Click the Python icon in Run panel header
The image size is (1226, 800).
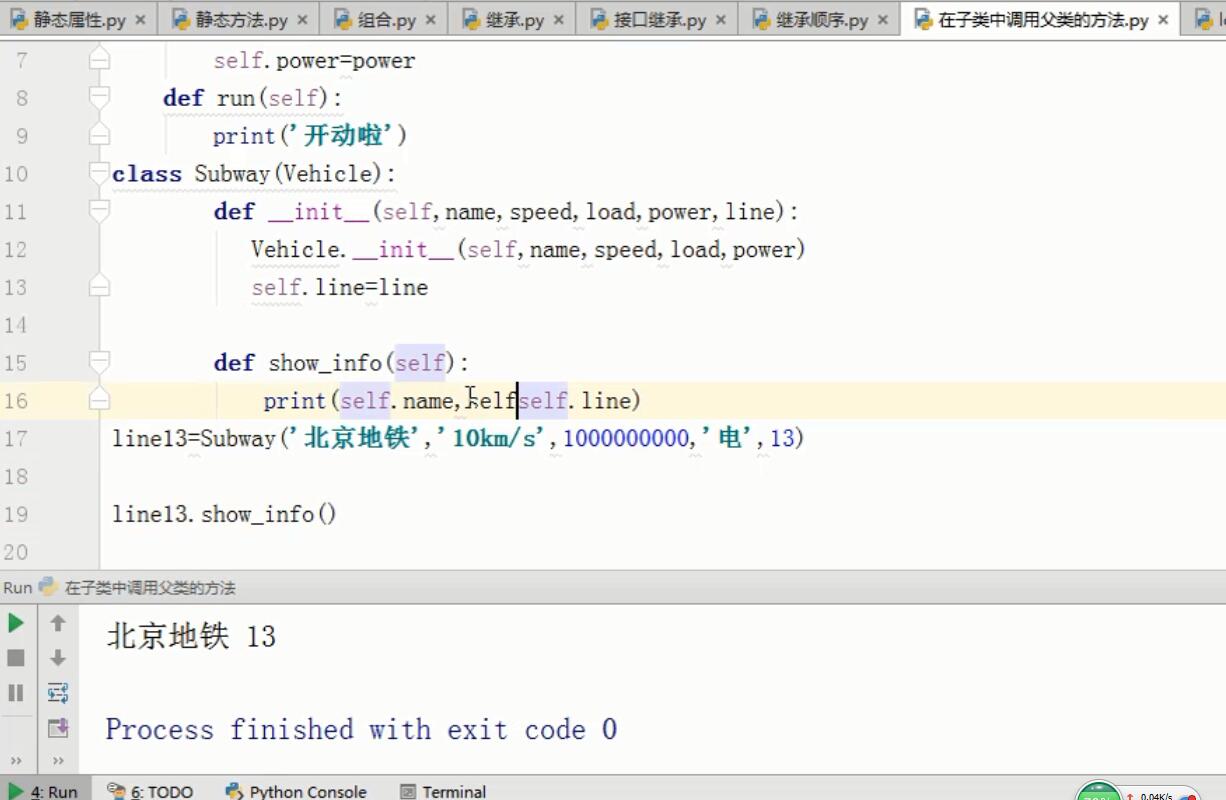tap(48, 587)
